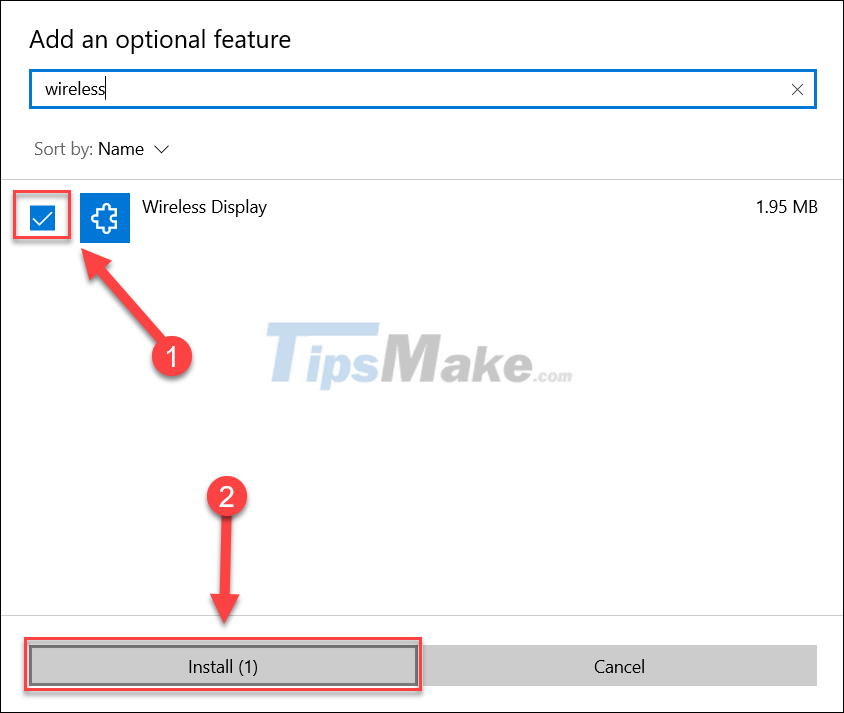This screenshot has width=844, height=713.
Task: Focus the search field containing "wireless"
Action: pos(423,89)
